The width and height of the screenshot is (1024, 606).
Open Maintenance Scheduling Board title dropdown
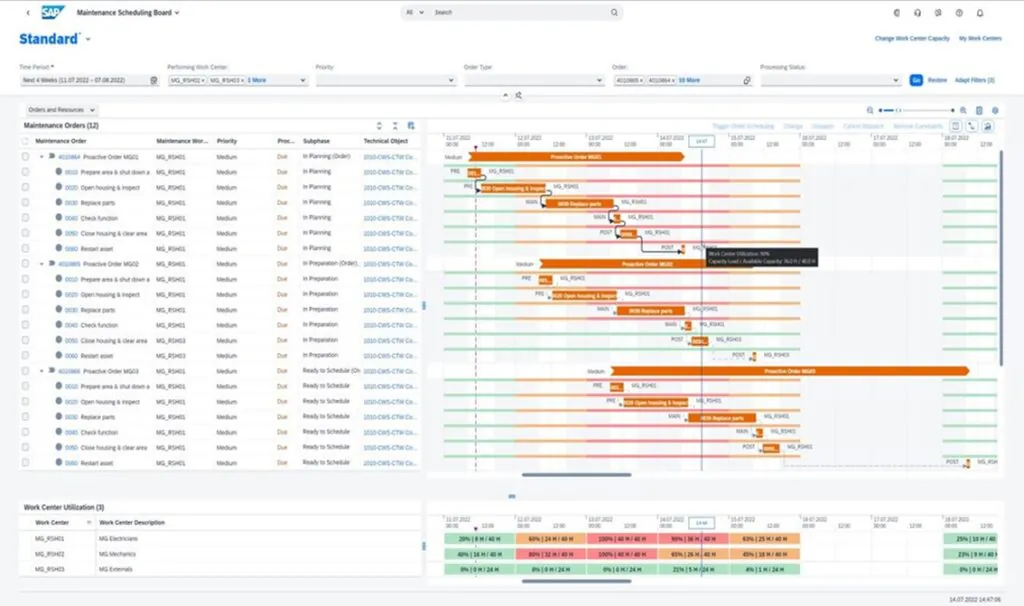coord(177,12)
